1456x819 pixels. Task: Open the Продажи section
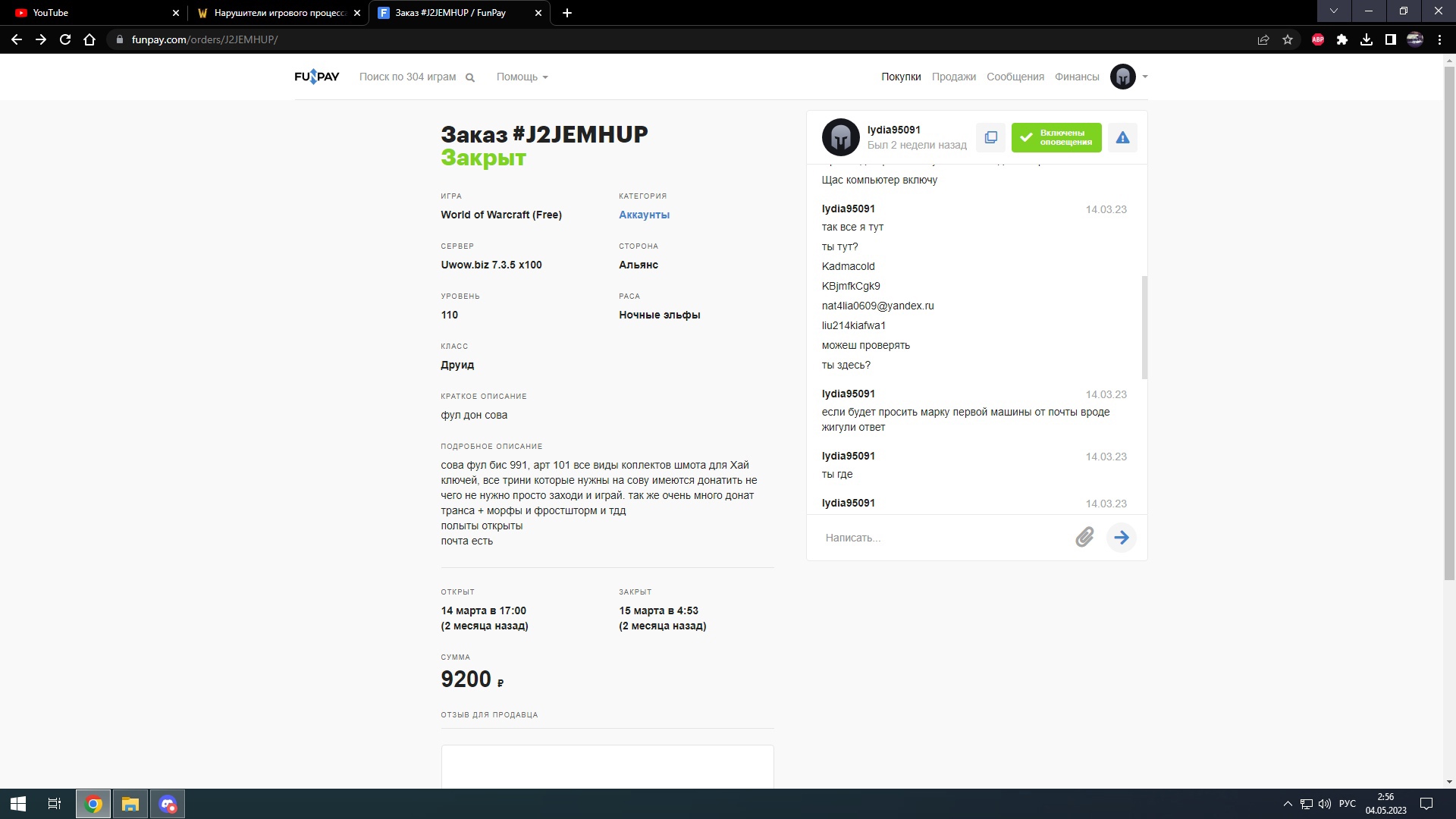click(x=953, y=77)
